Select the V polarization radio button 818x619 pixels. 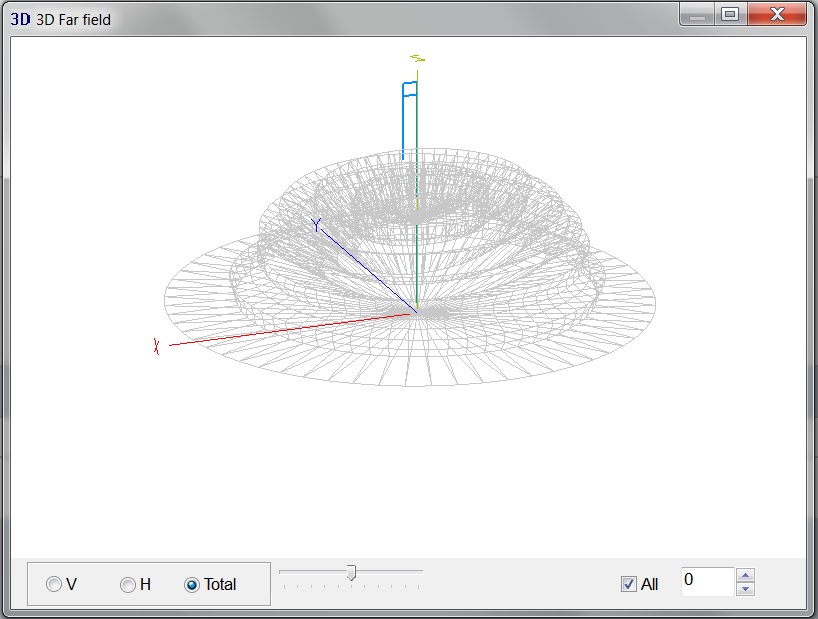(x=54, y=584)
